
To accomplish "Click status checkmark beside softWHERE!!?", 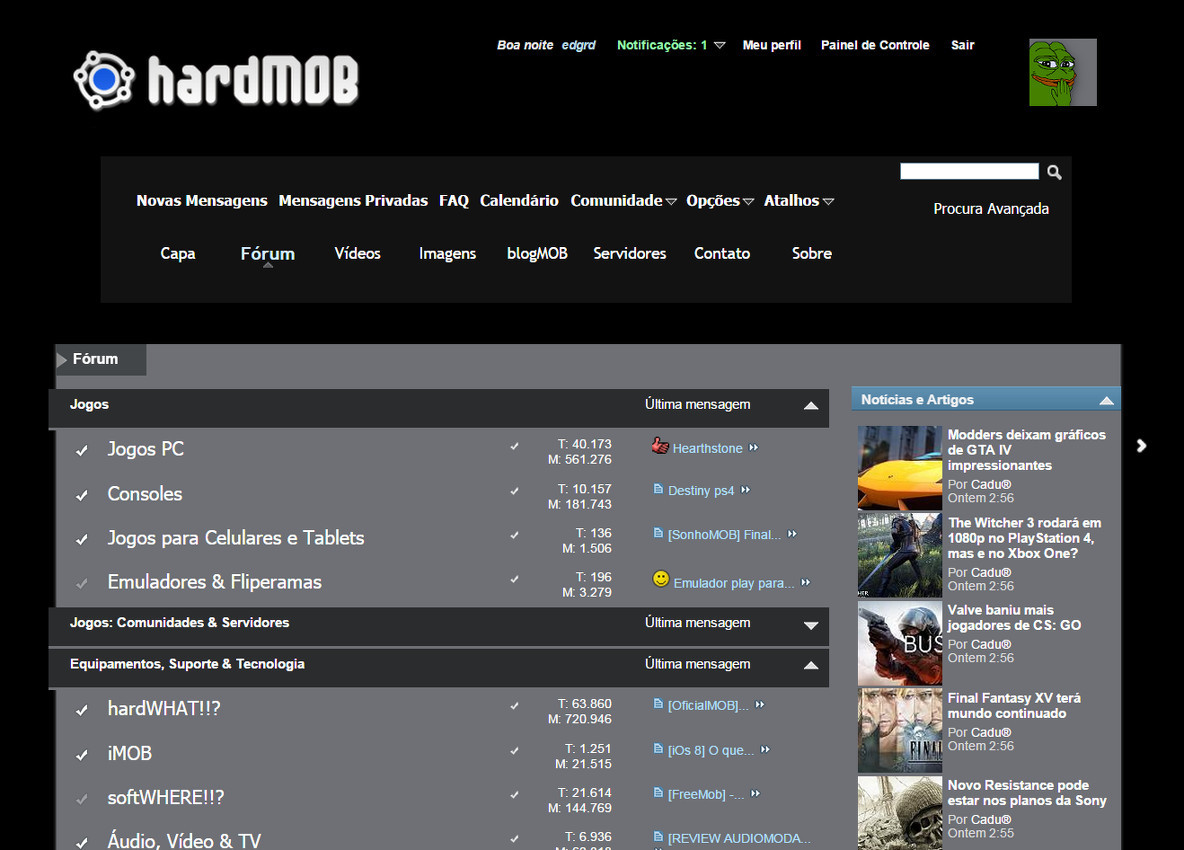I will 82,799.
